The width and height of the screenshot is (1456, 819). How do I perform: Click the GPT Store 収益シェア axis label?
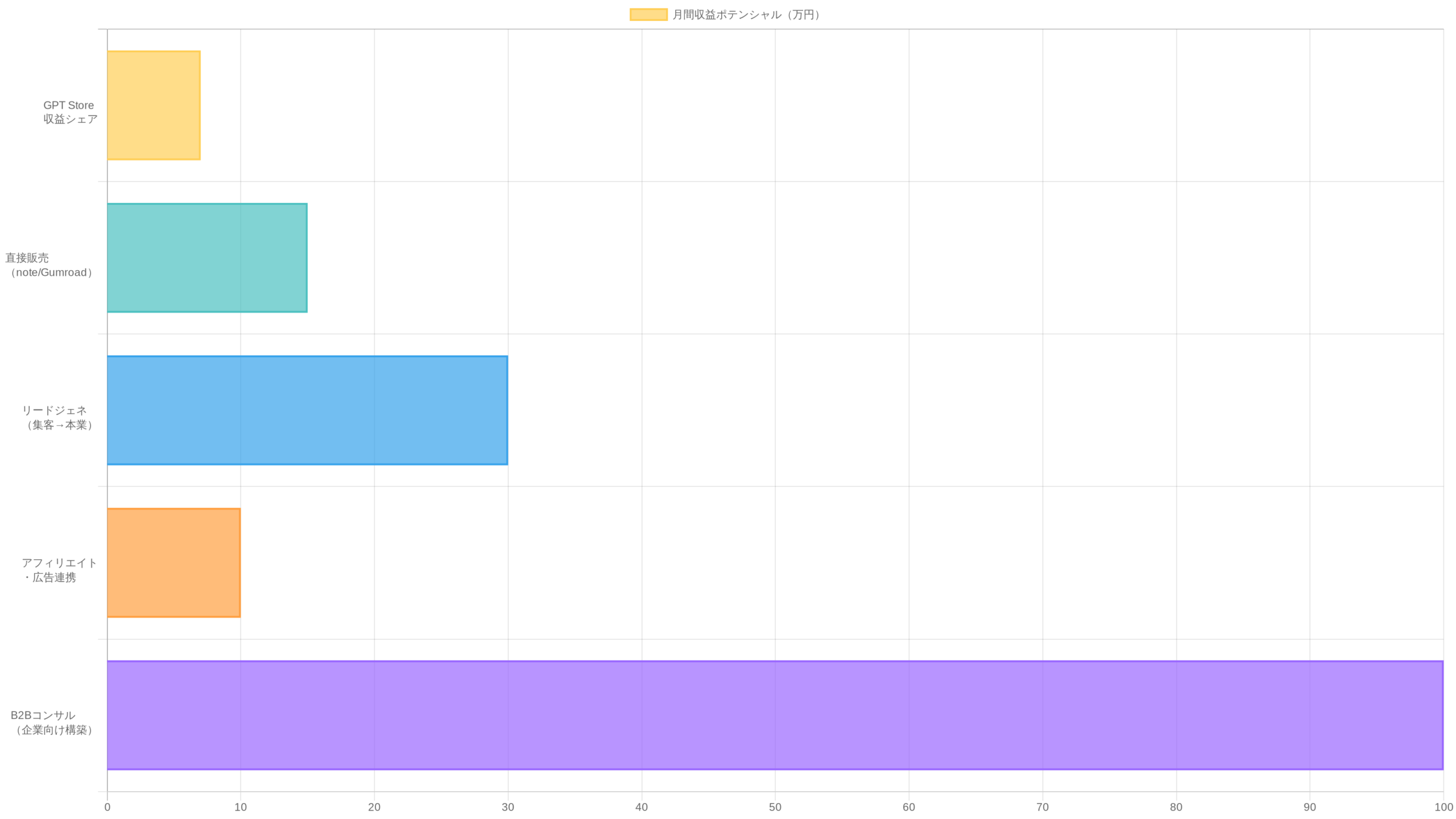point(69,112)
